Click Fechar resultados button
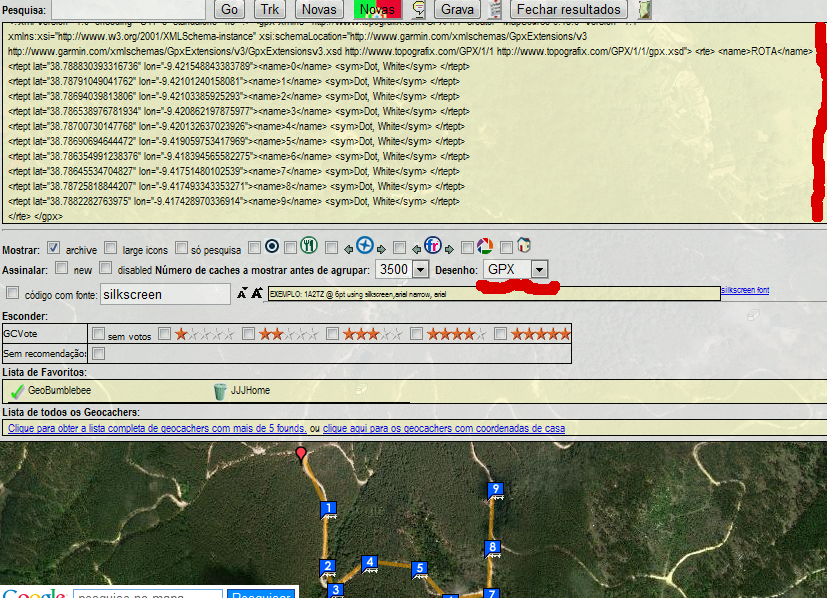827x598 pixels. [x=569, y=9]
